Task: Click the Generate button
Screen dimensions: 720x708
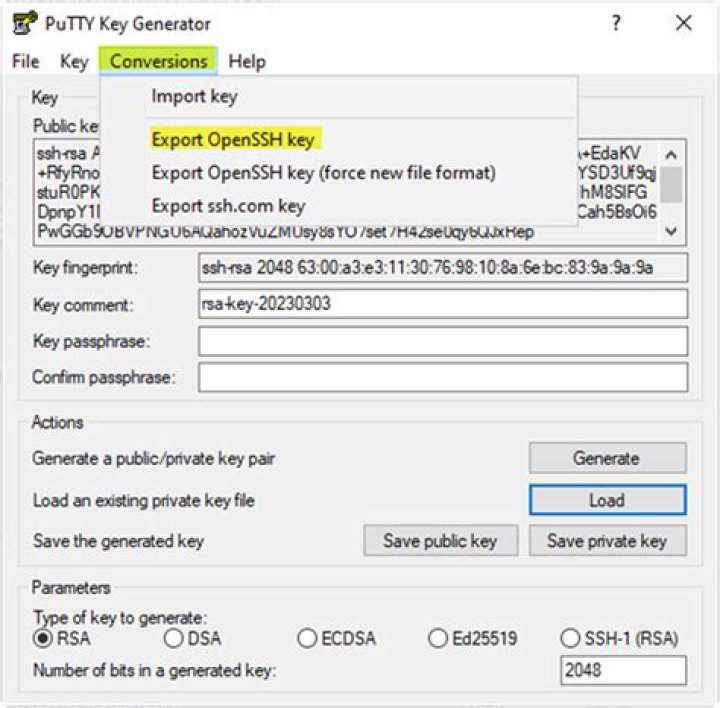Action: click(x=608, y=458)
